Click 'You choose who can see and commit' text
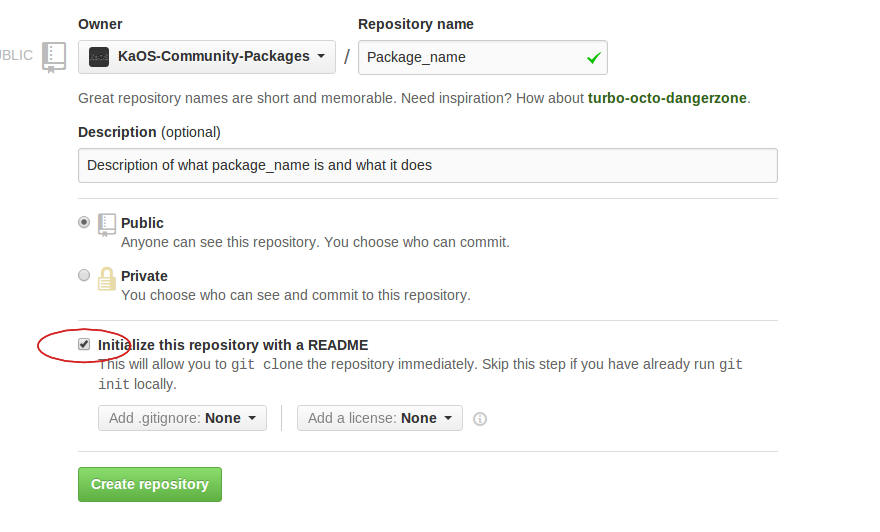 pos(296,295)
